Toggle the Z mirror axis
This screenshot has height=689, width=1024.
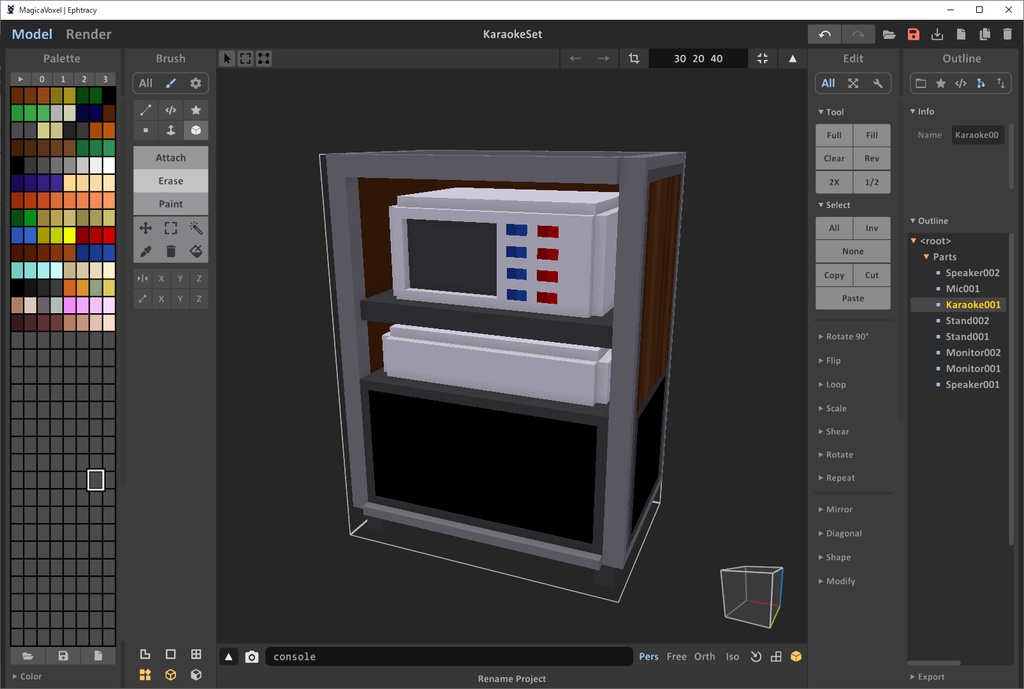click(199, 278)
